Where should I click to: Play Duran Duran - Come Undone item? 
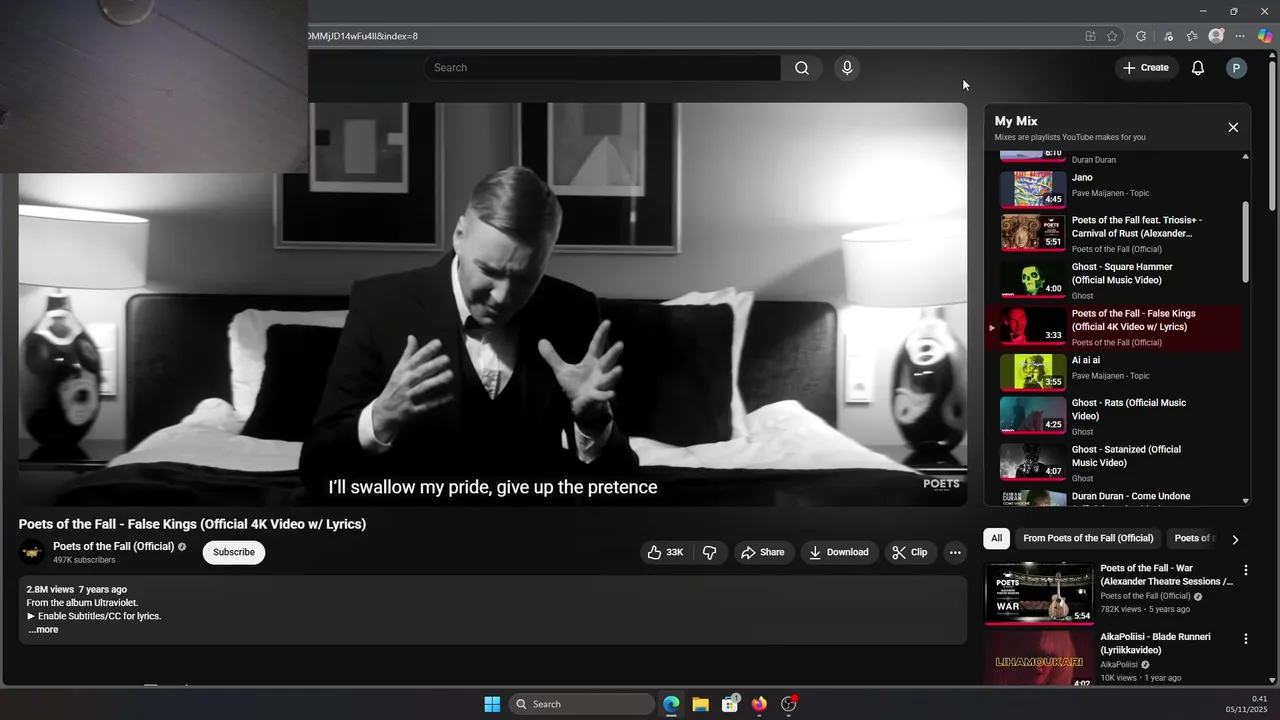point(1114,497)
